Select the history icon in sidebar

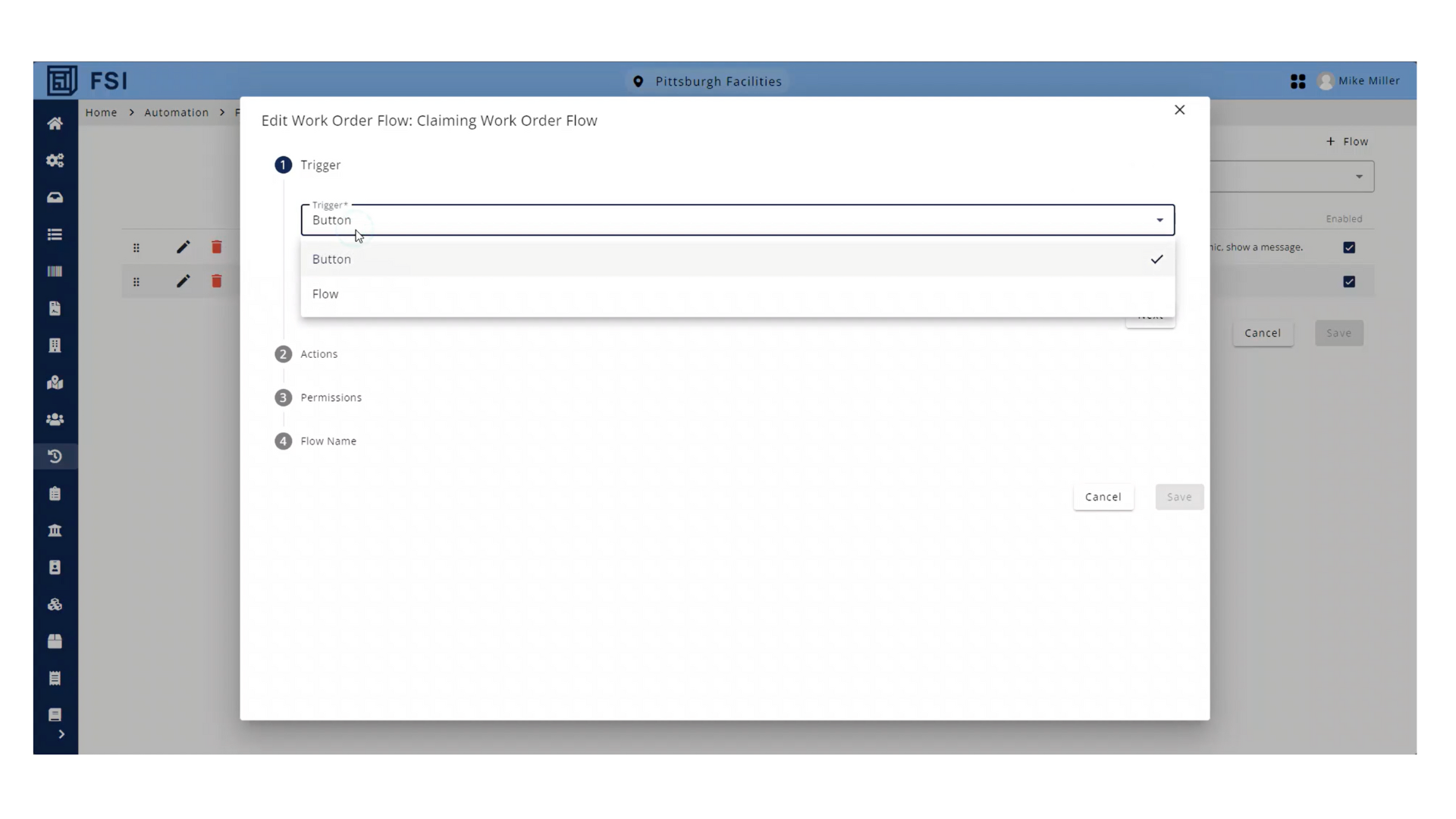[x=55, y=457]
